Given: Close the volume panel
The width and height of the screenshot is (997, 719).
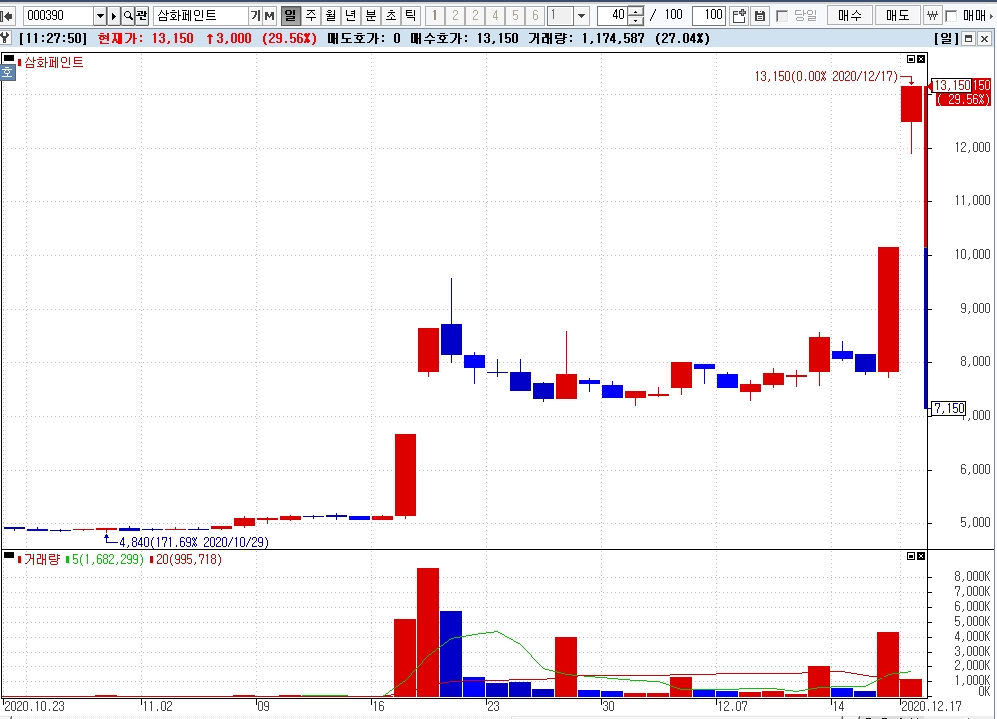Looking at the screenshot, I should coord(921,556).
